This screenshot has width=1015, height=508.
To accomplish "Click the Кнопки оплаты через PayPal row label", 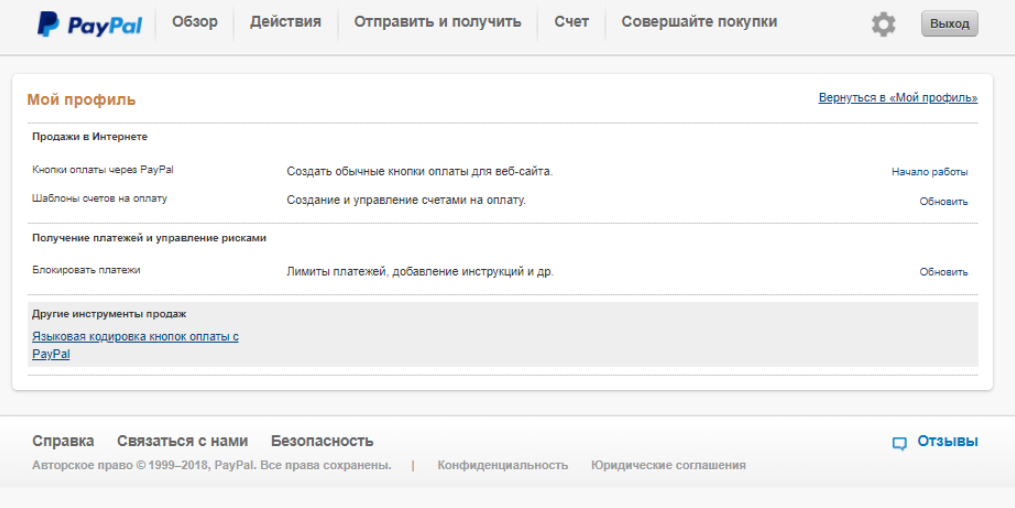I will pyautogui.click(x=103, y=170).
